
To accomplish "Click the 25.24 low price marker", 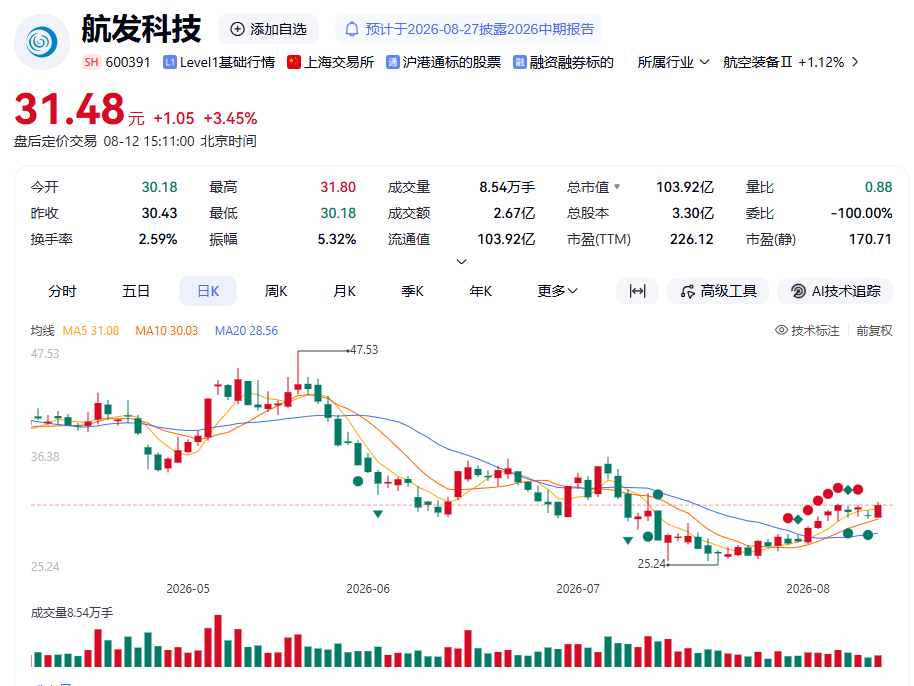I will (652, 564).
